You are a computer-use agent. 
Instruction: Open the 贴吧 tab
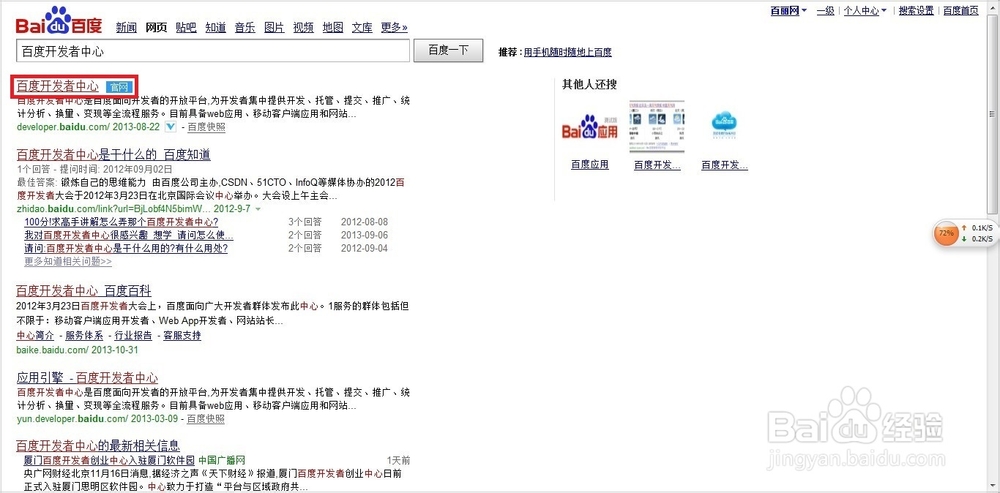(x=186, y=27)
